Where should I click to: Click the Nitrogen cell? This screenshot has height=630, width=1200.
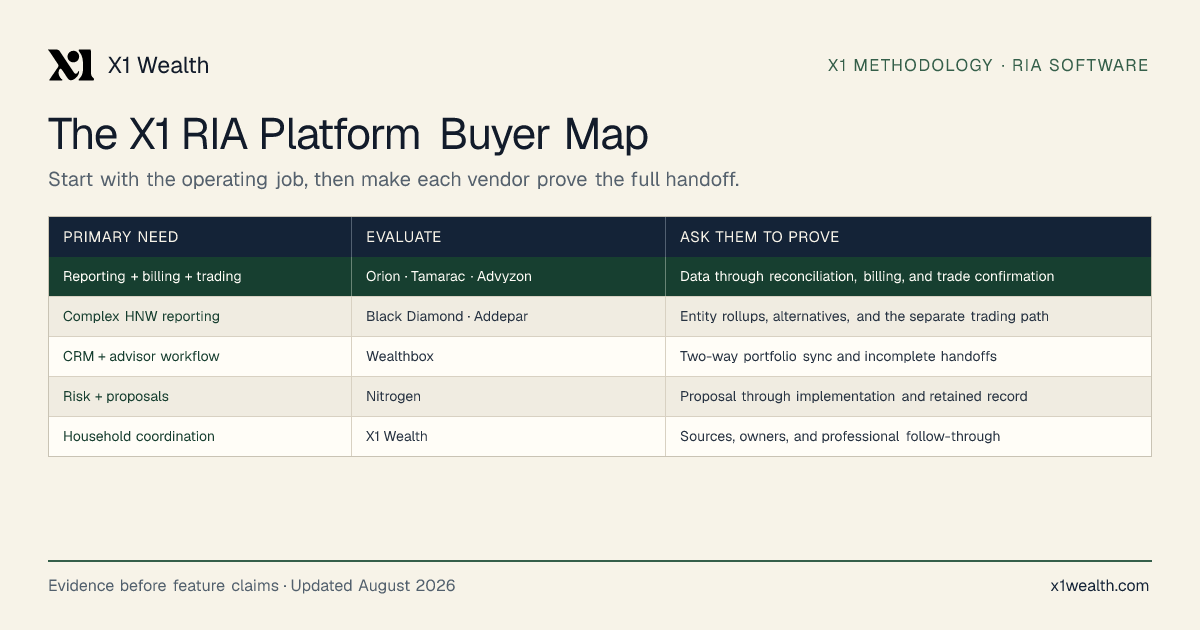pyautogui.click(x=508, y=396)
